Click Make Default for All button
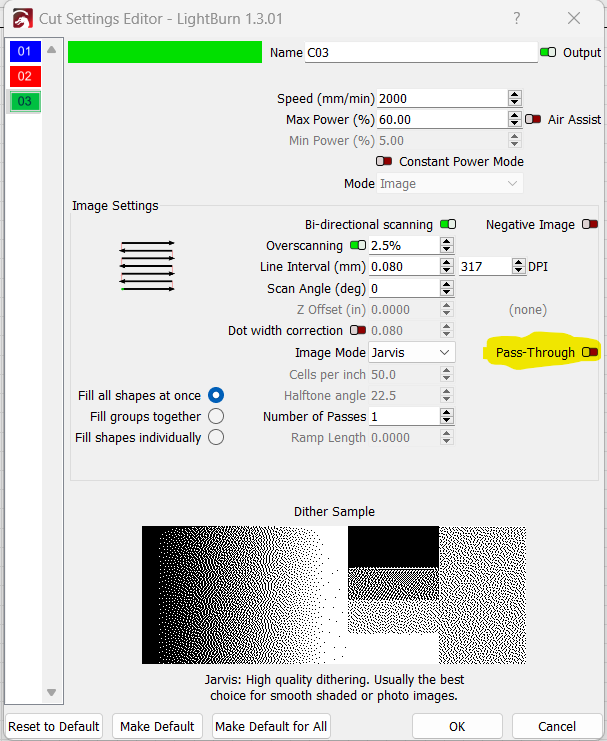 pyautogui.click(x=271, y=726)
